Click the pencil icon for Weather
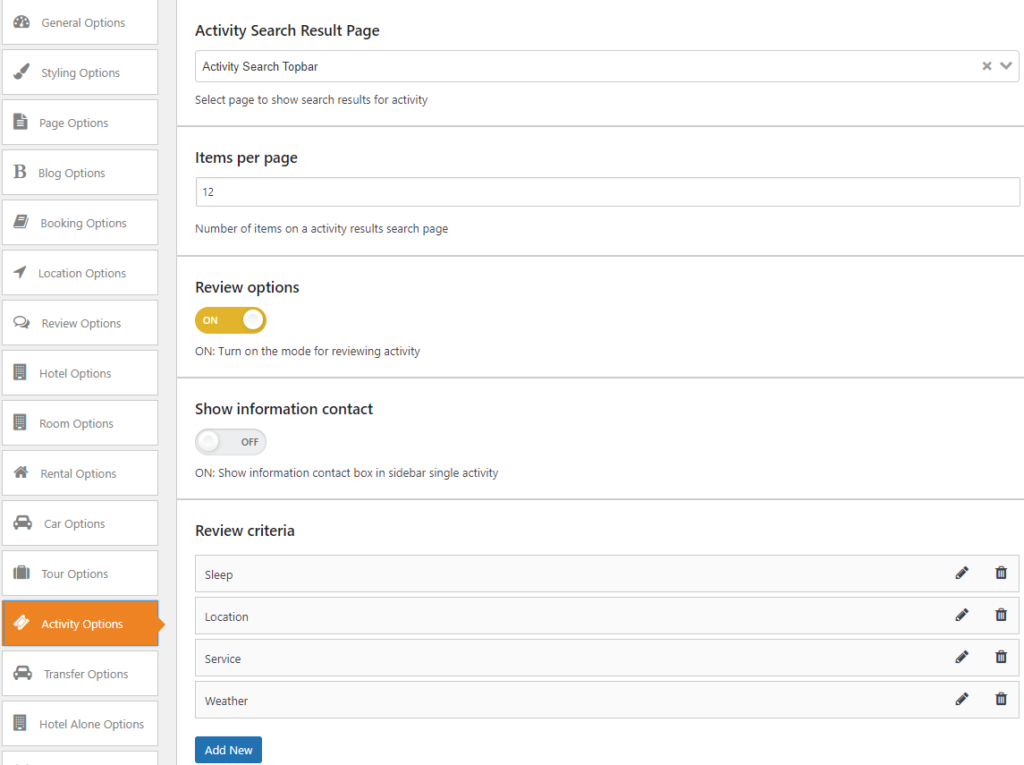Viewport: 1024px width, 765px height. pos(962,699)
